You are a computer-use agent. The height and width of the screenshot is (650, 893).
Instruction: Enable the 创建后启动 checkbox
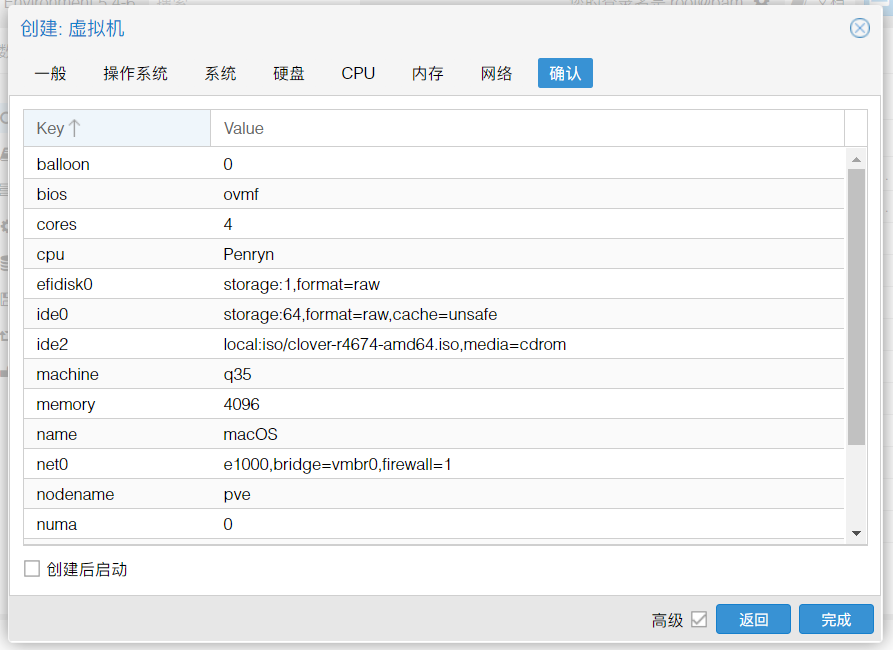pos(32,569)
